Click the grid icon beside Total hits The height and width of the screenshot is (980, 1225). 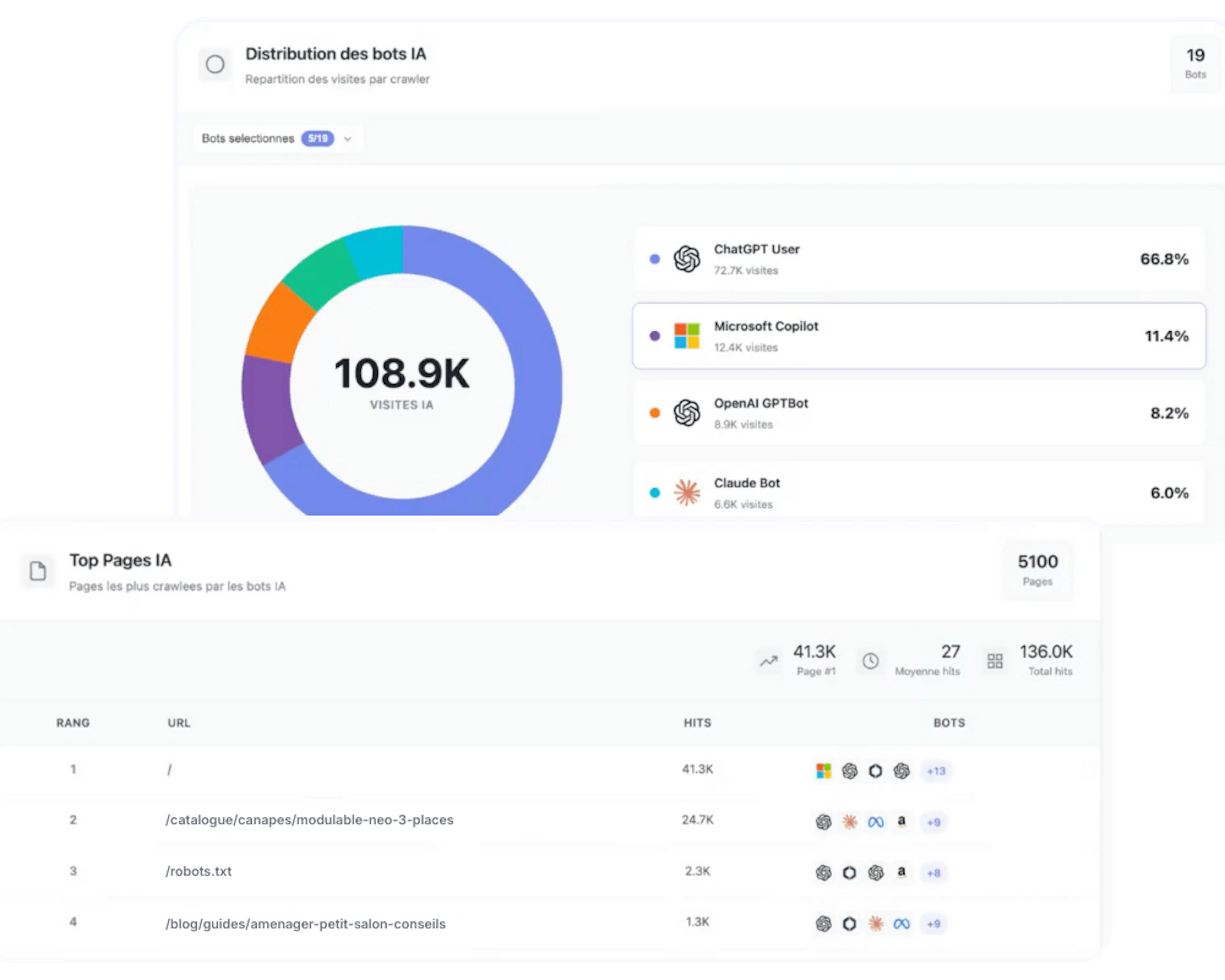pyautogui.click(x=995, y=660)
